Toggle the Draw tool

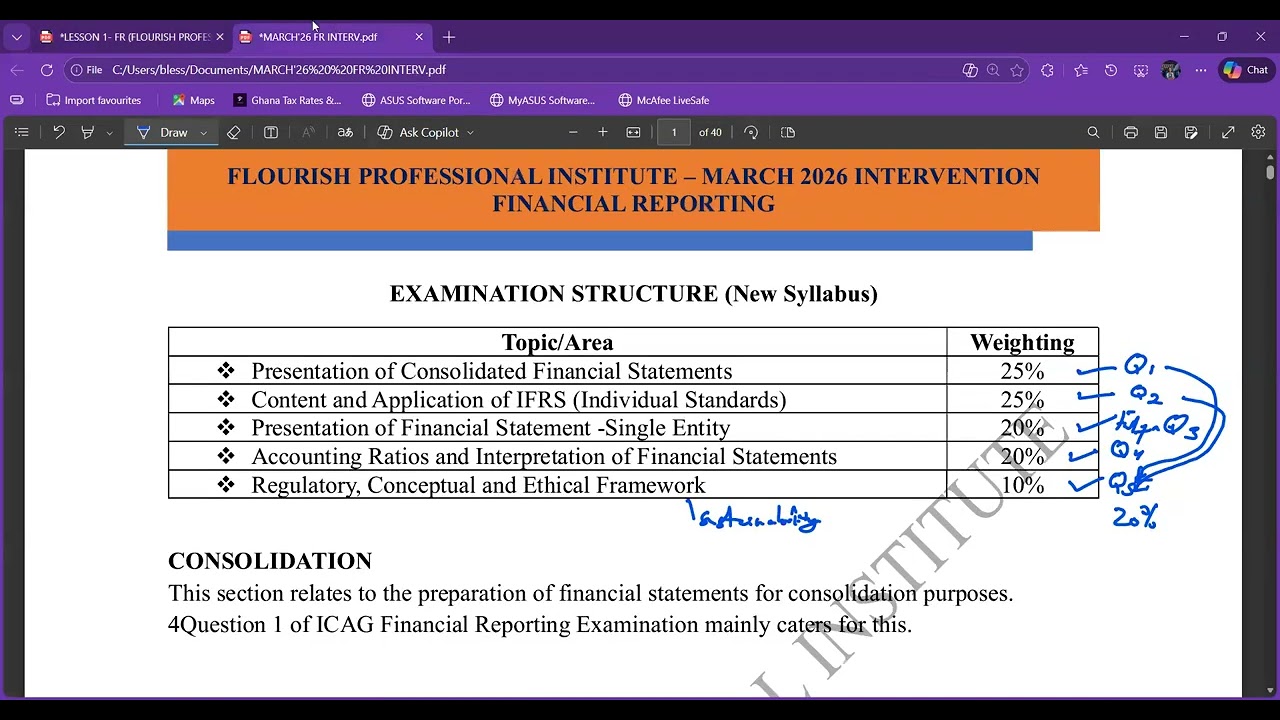[163, 132]
